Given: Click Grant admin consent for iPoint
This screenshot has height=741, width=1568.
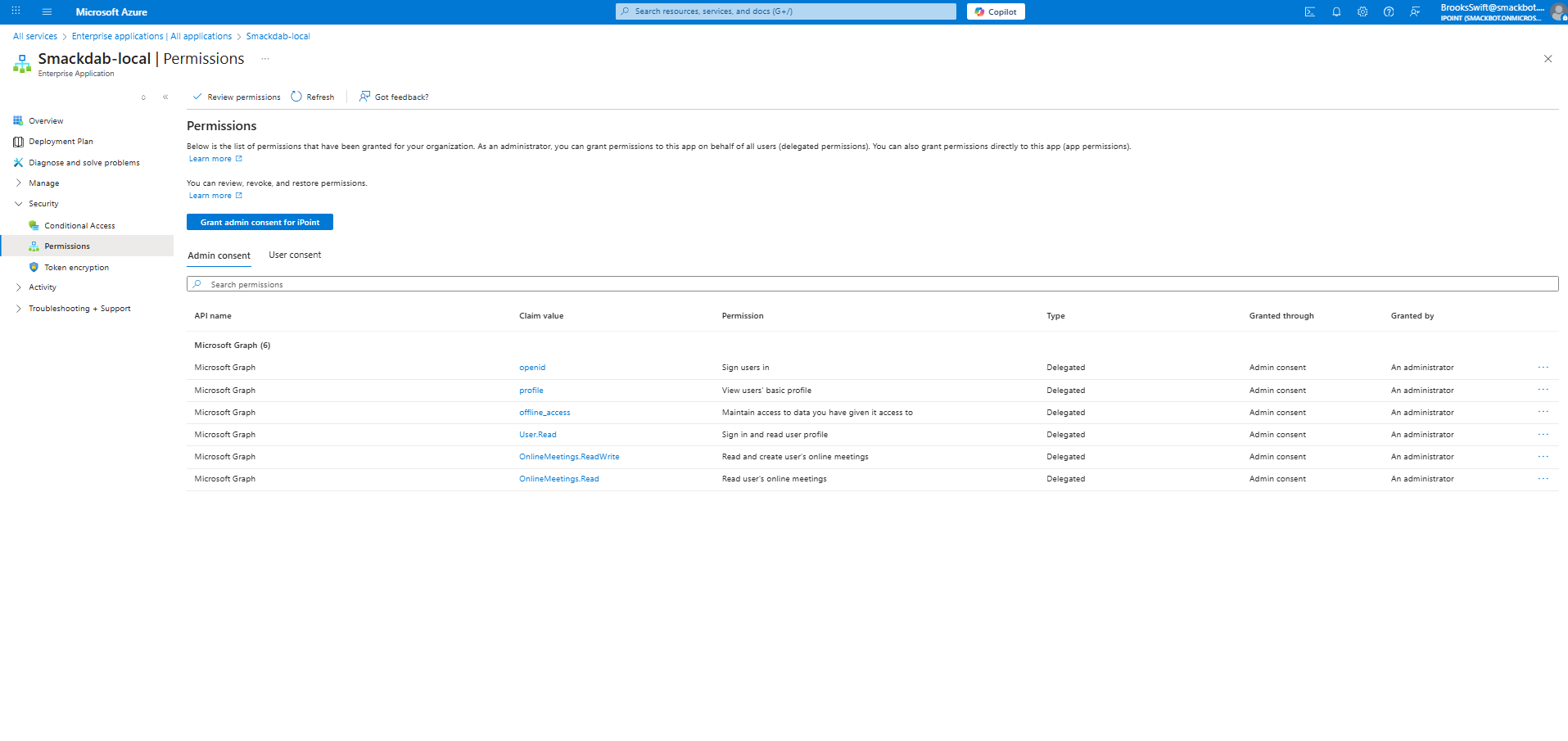Looking at the screenshot, I should [260, 222].
